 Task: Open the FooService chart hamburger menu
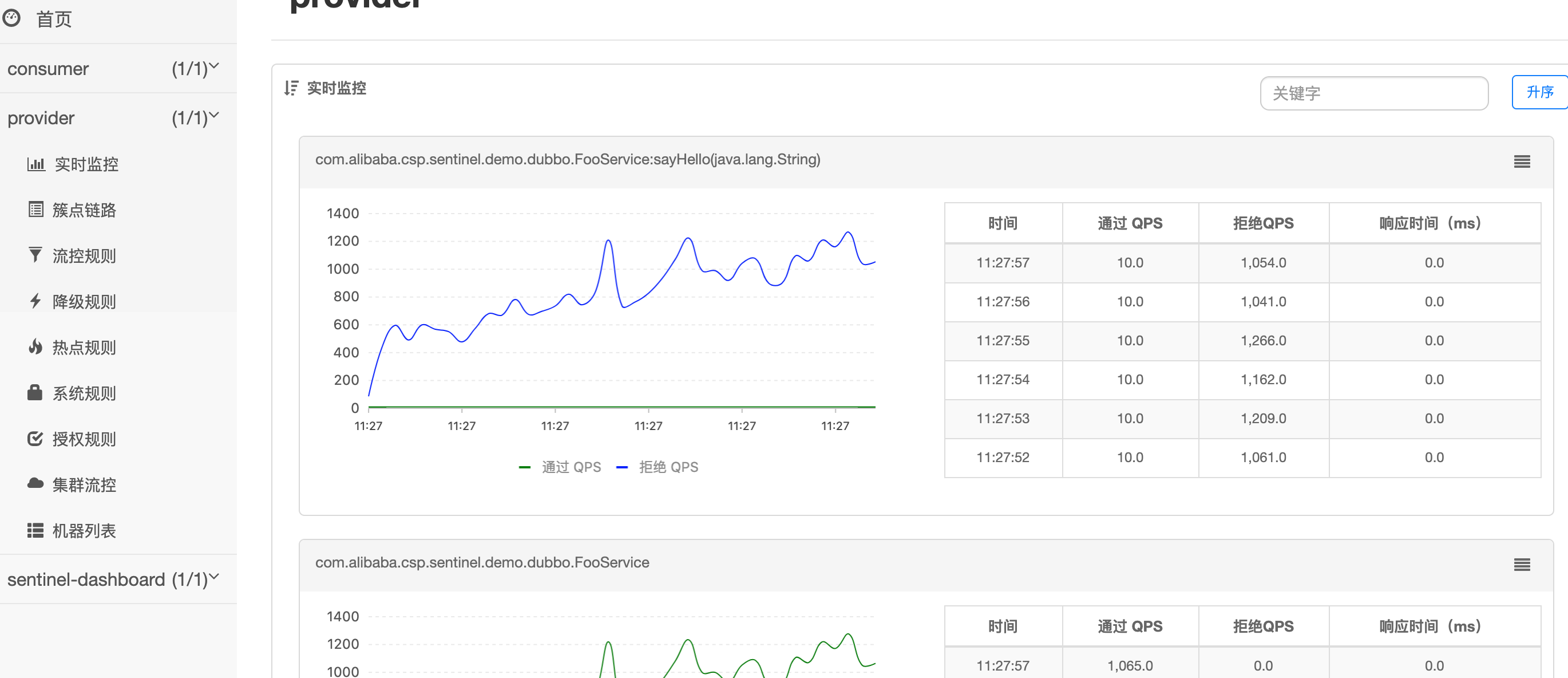click(1522, 565)
